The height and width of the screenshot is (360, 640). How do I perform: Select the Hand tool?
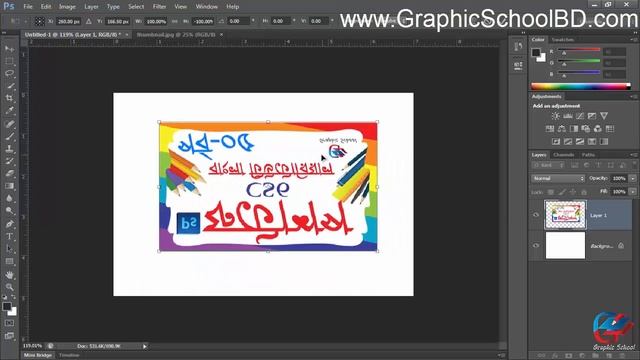tap(9, 275)
